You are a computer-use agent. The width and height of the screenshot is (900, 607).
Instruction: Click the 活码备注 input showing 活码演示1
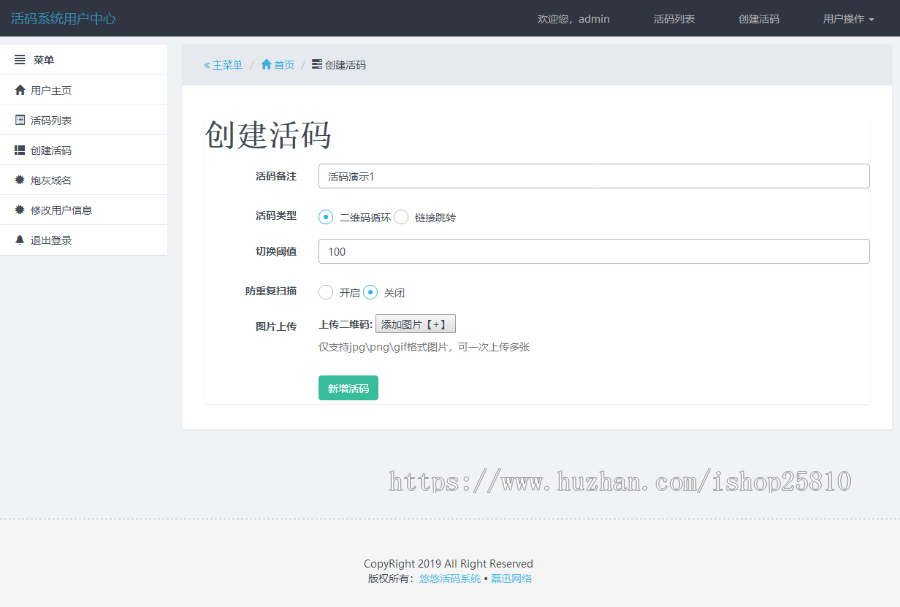pyautogui.click(x=594, y=176)
